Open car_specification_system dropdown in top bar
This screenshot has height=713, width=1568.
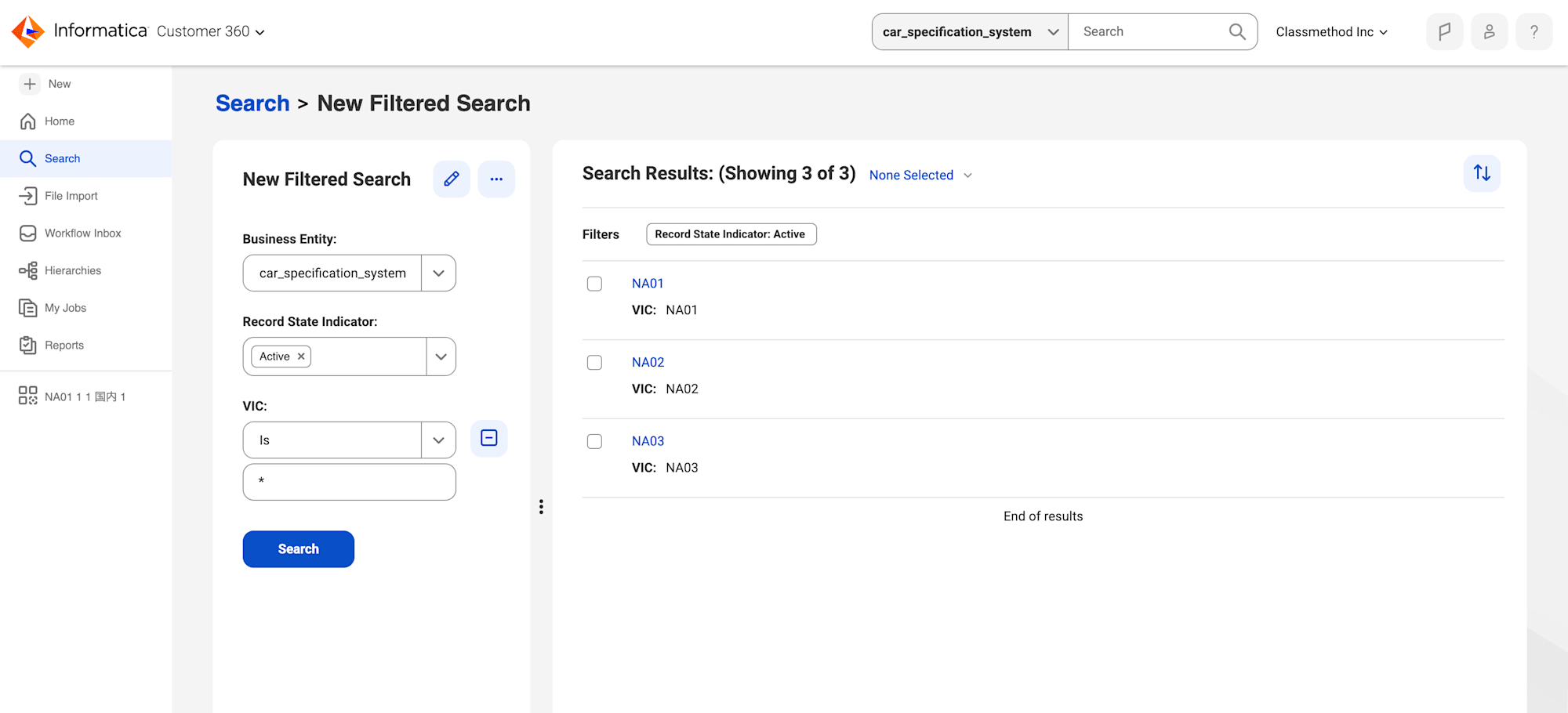(x=970, y=32)
